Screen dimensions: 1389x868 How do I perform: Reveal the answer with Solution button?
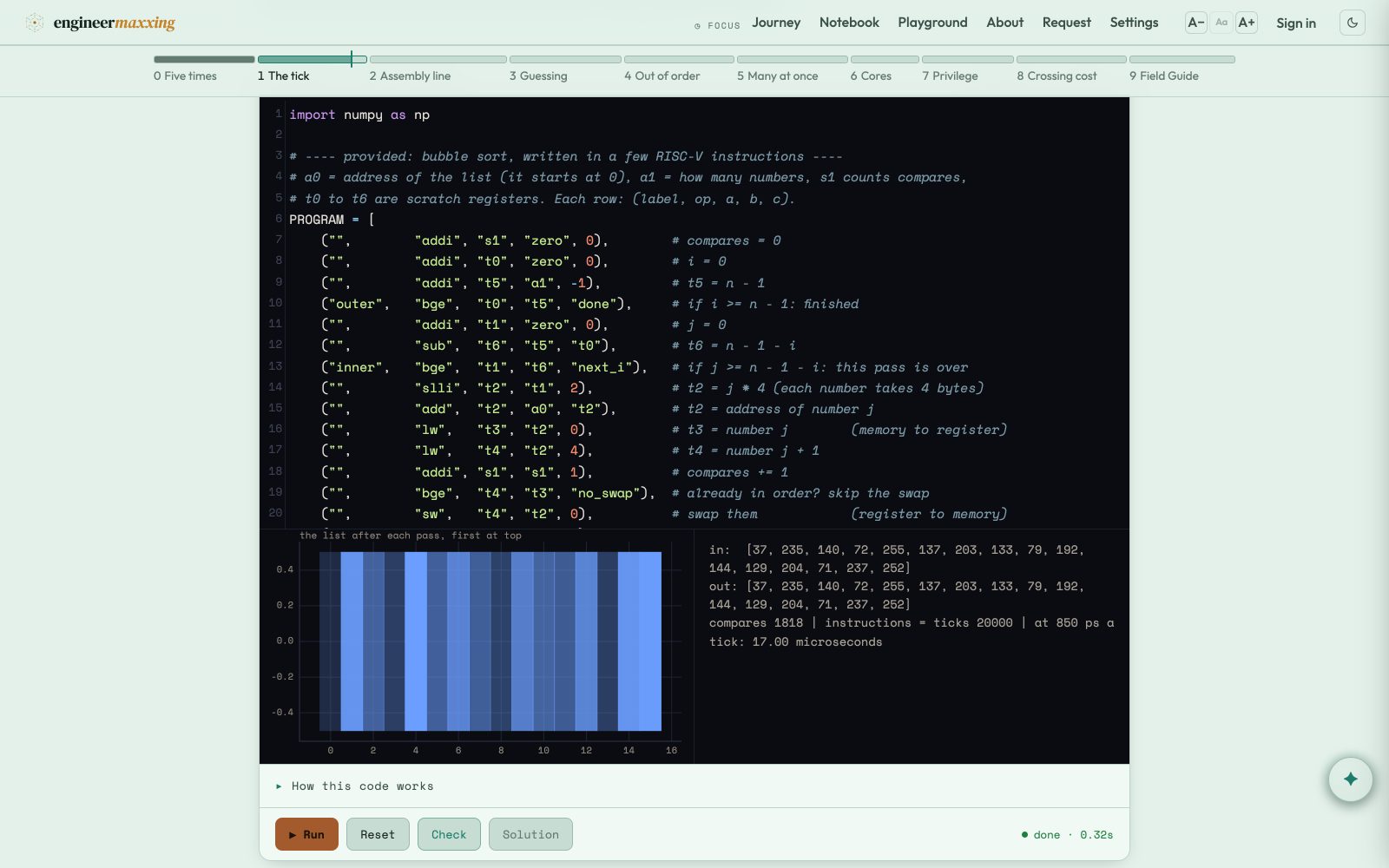pos(530,834)
